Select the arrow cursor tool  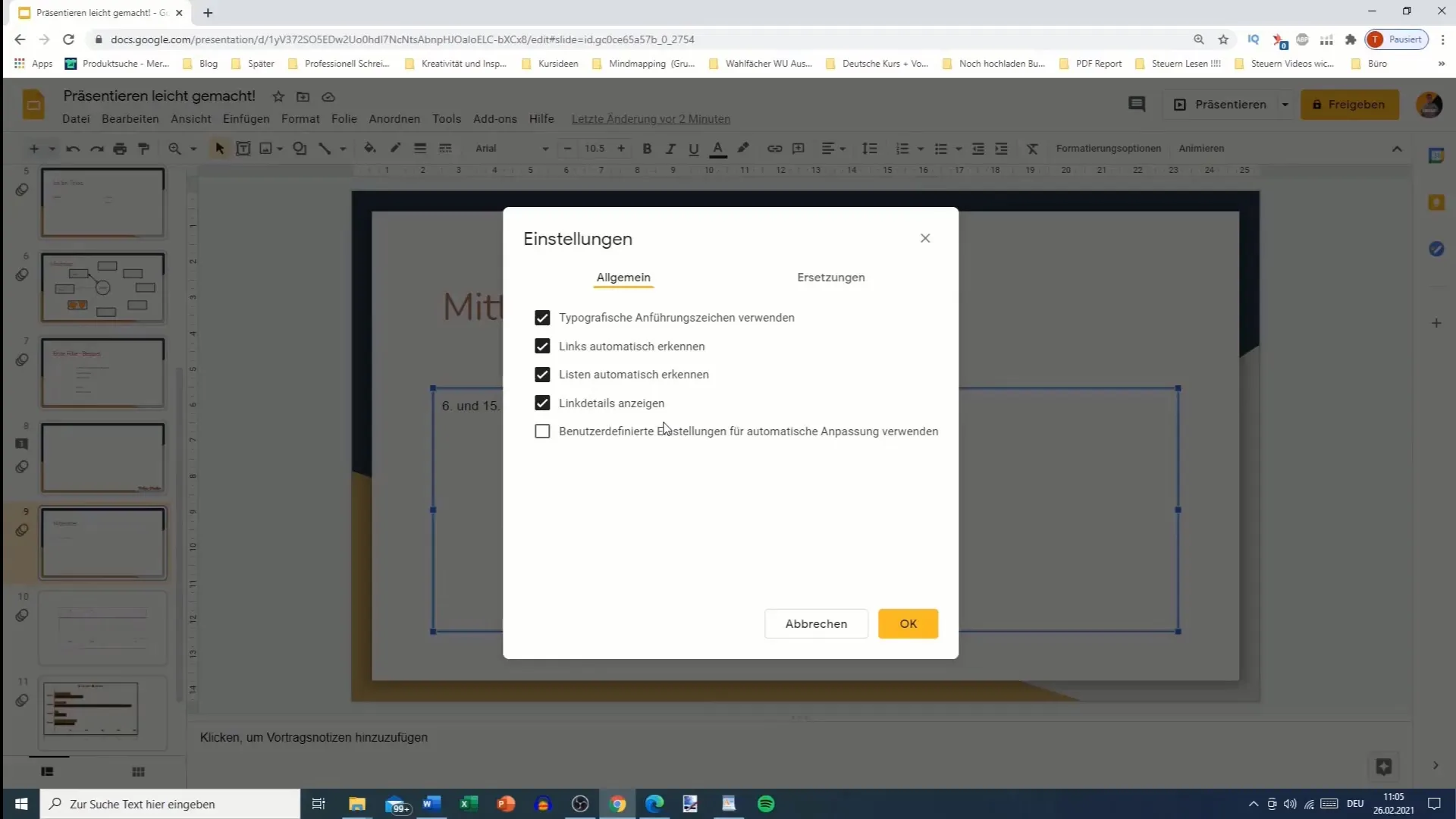(x=220, y=149)
